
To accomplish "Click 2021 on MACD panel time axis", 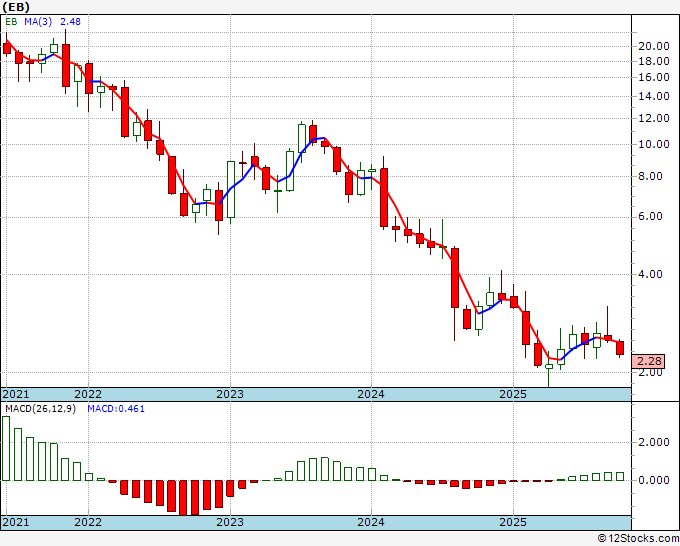I will 16,522.
